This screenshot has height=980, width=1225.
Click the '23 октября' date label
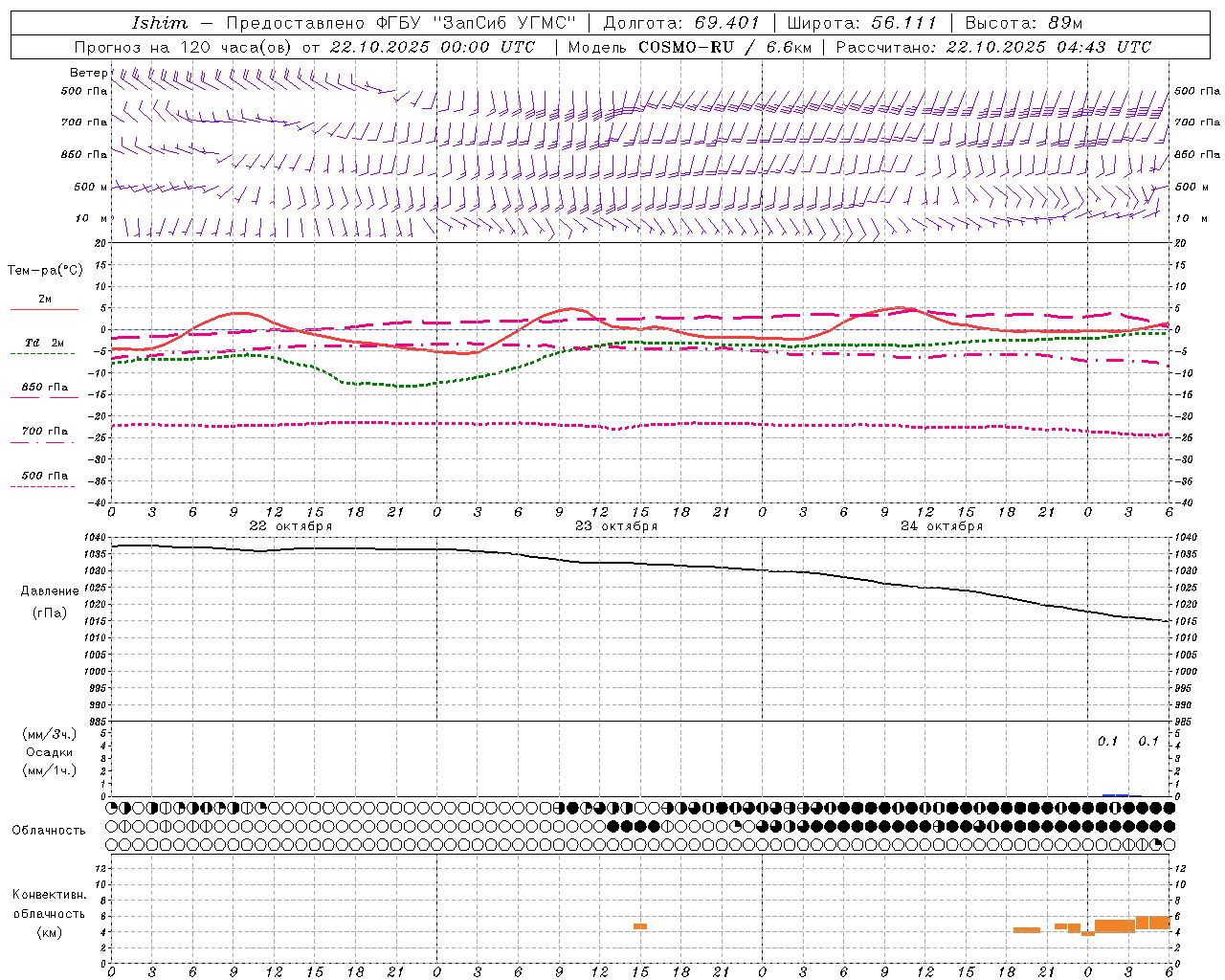[616, 526]
